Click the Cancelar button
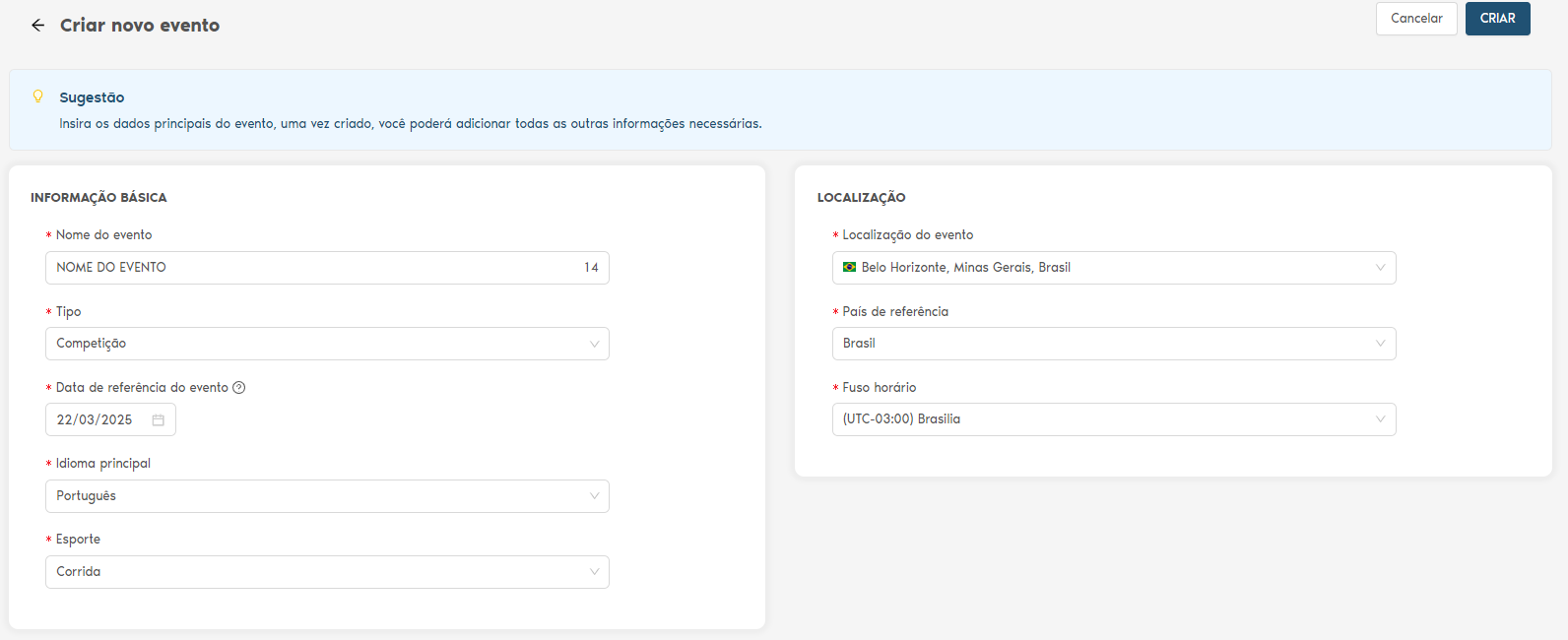 (x=1415, y=19)
